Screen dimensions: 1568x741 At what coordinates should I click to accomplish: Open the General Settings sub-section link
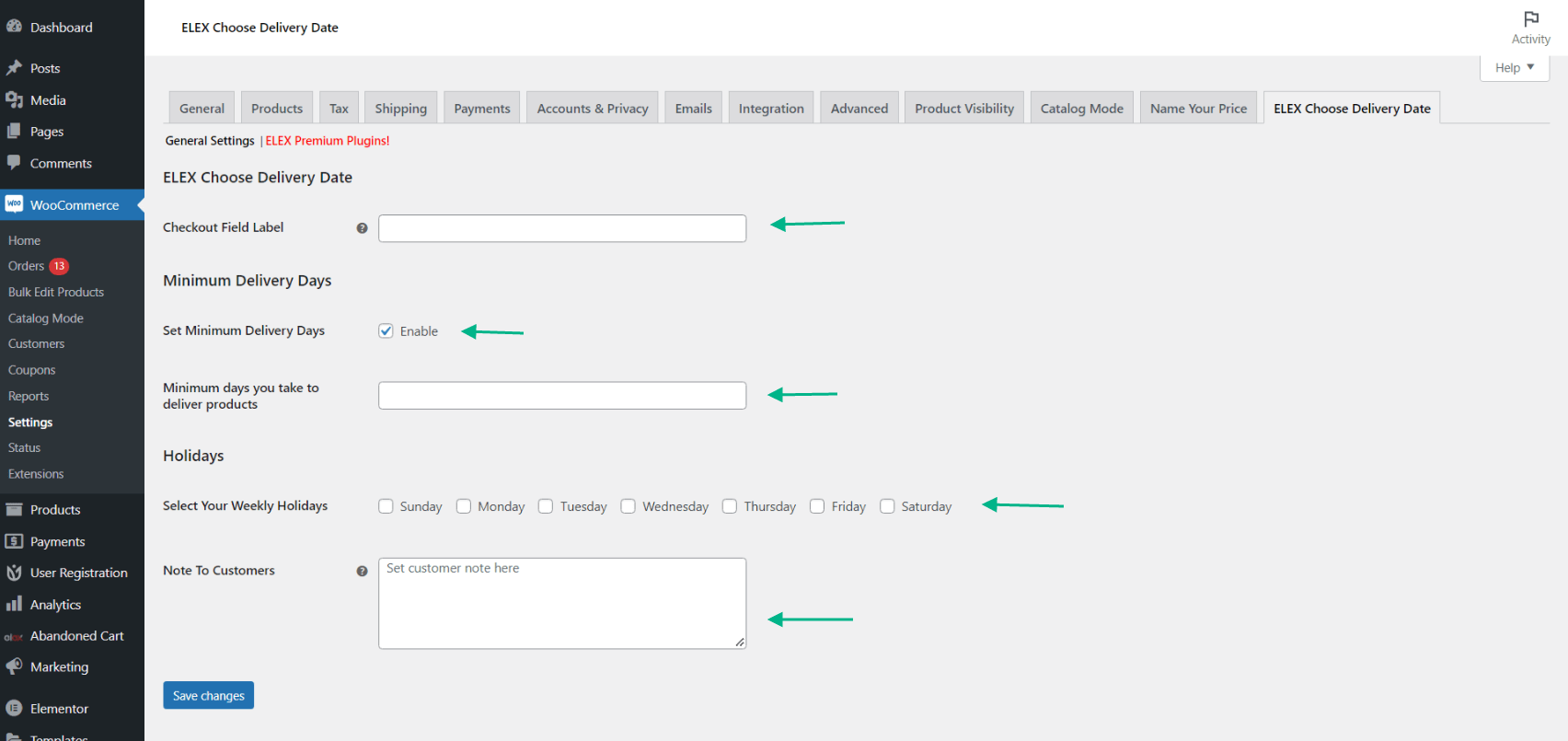210,141
